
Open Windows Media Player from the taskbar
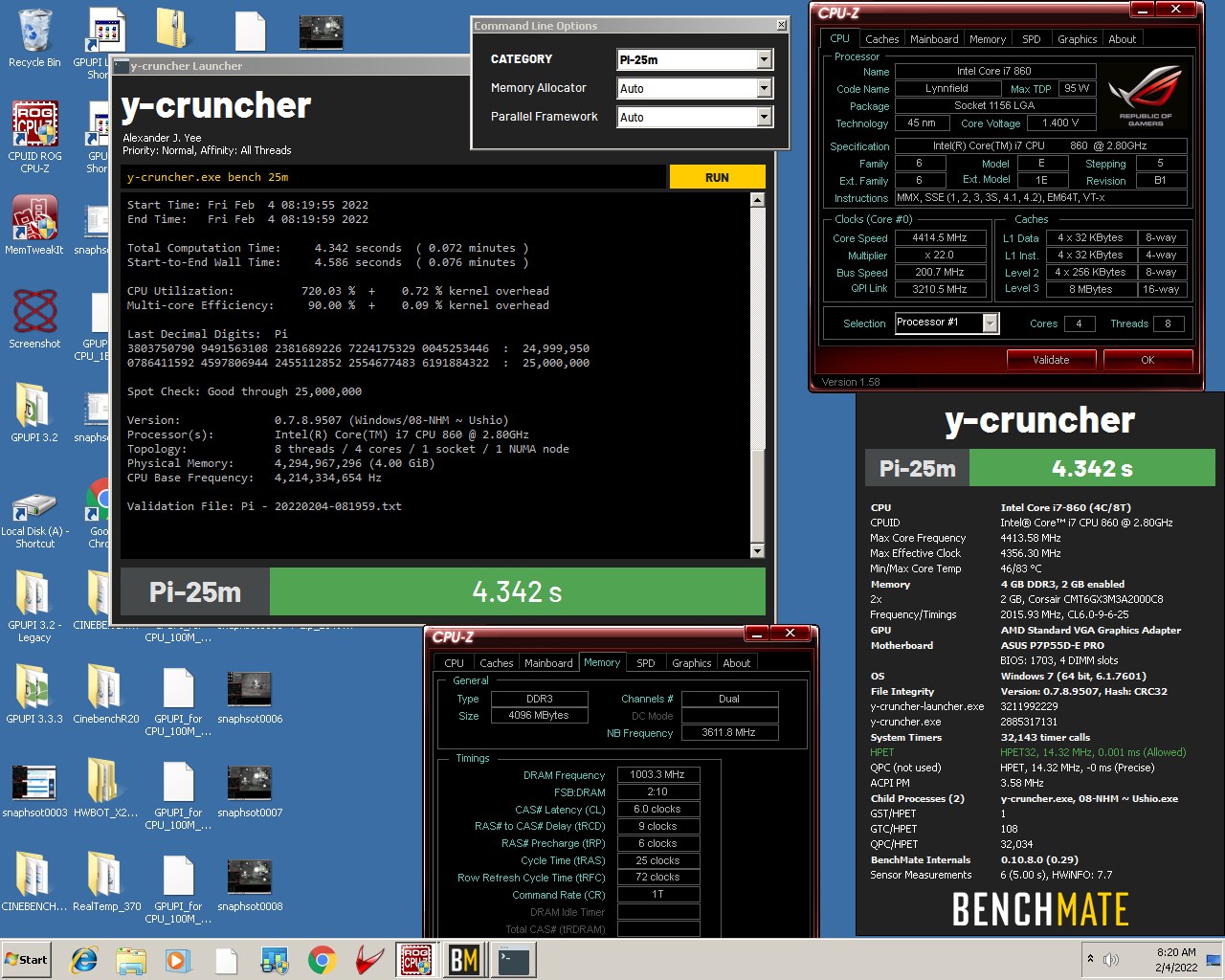pyautogui.click(x=177, y=960)
